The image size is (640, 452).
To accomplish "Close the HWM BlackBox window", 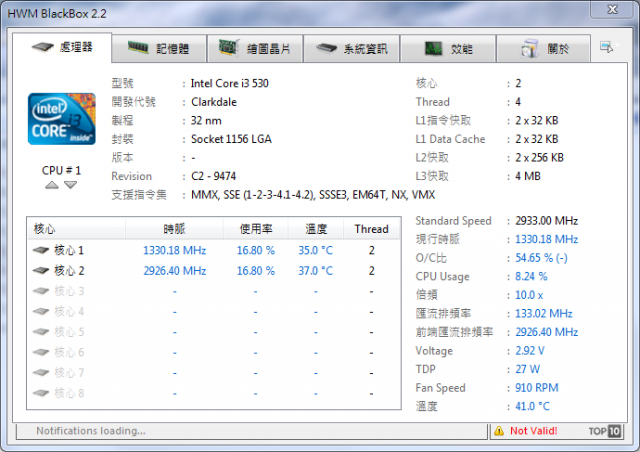I will (613, 9).
